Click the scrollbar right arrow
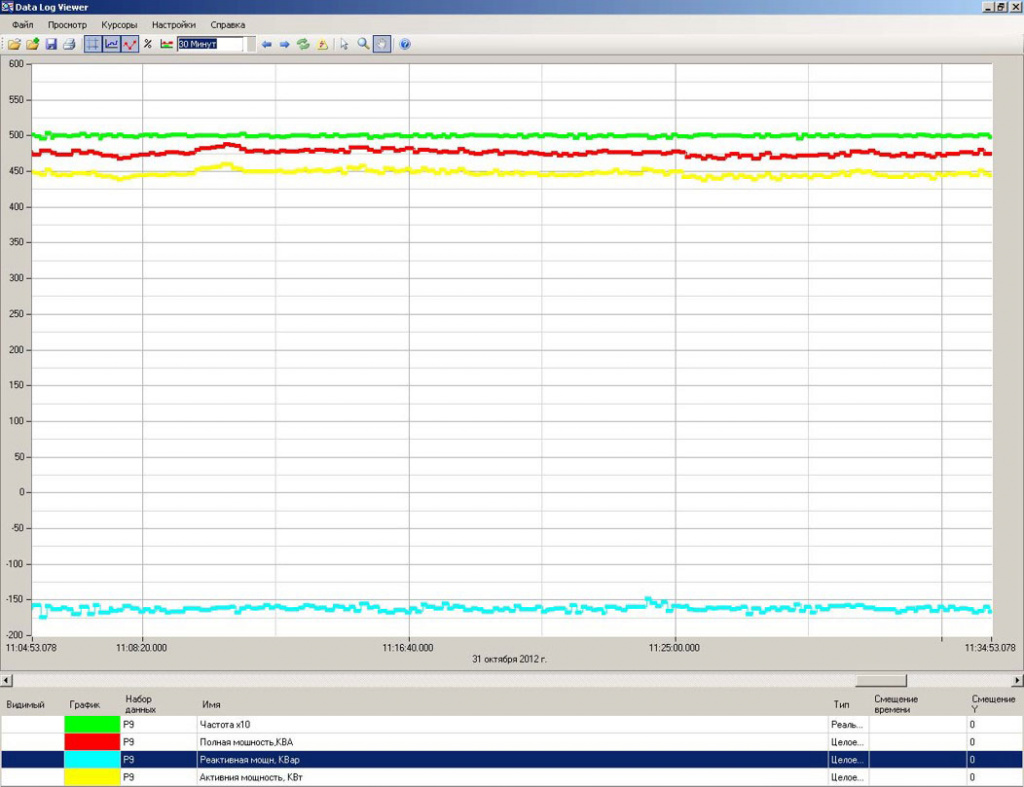This screenshot has width=1024, height=787. pos(1017,681)
